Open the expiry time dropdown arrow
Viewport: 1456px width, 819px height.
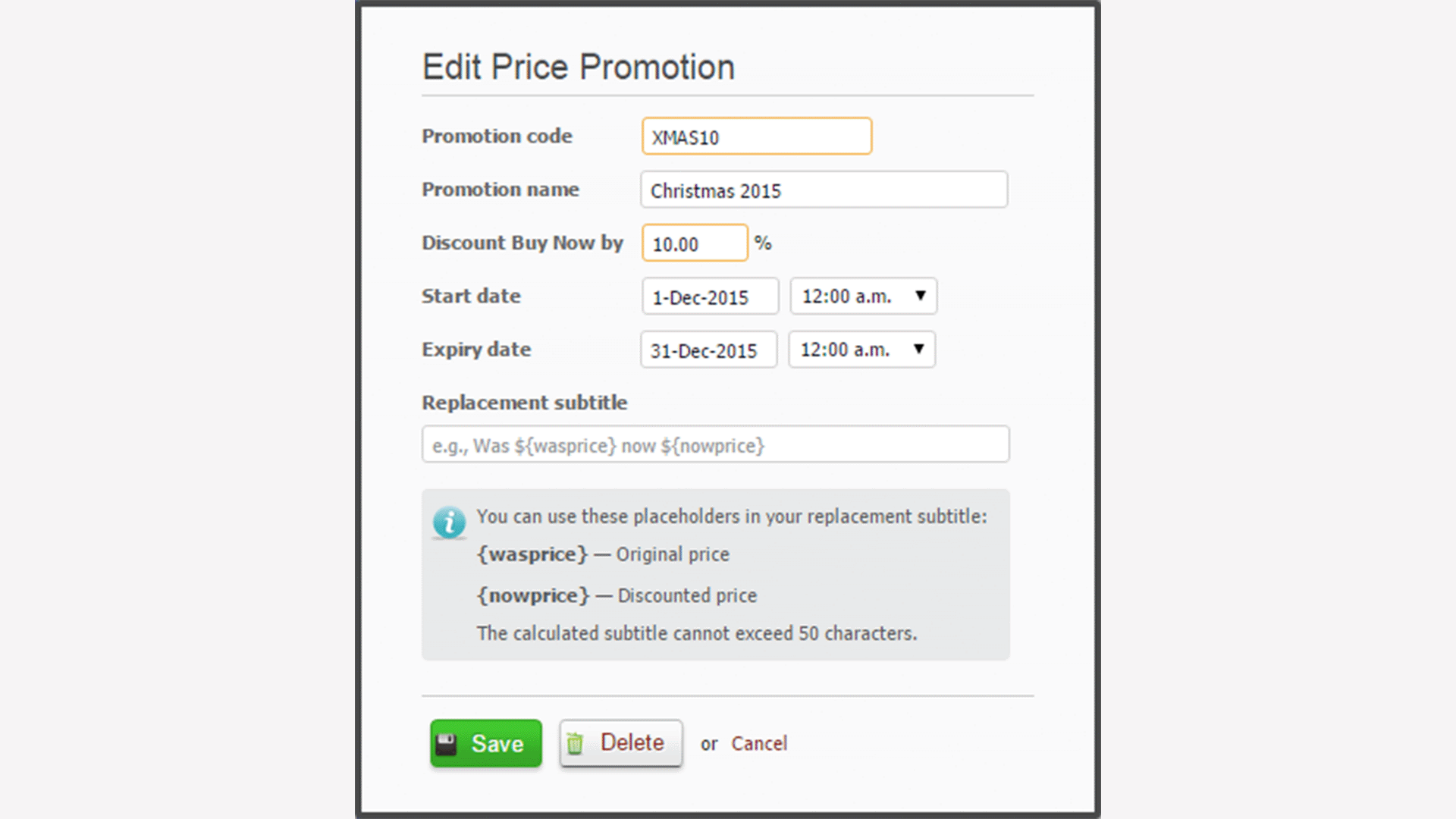[918, 350]
